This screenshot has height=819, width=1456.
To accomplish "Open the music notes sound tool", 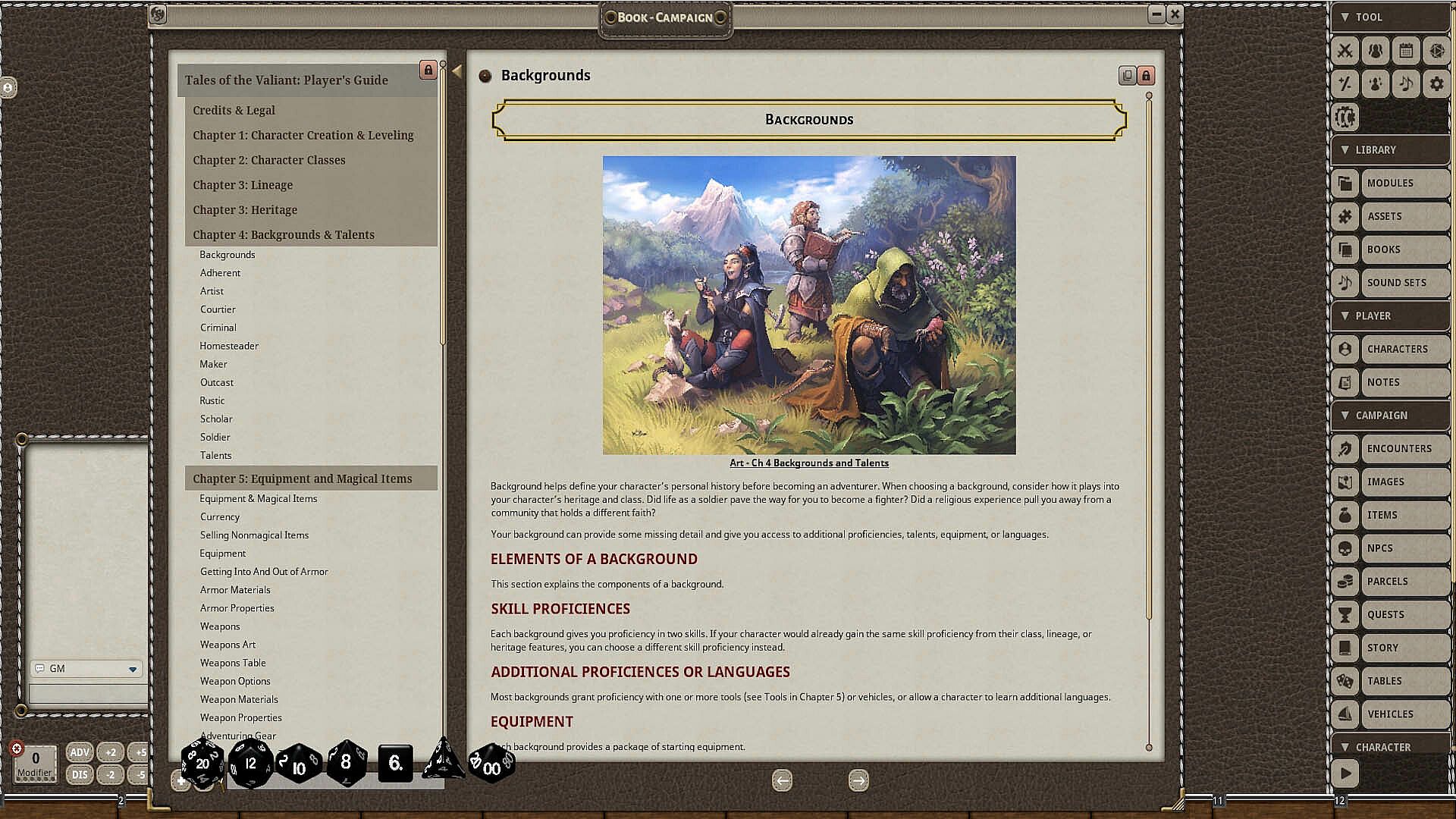I will [x=1406, y=84].
